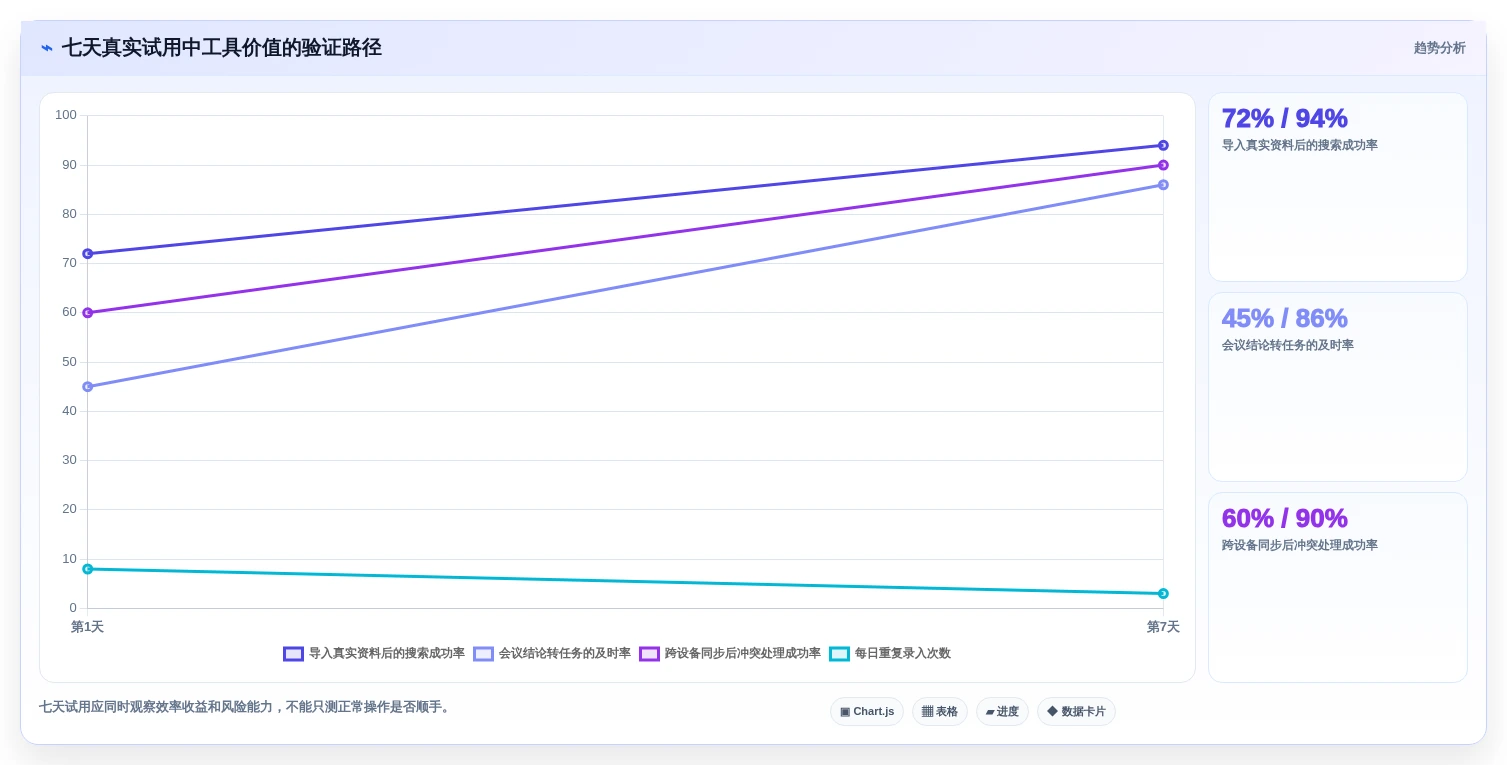This screenshot has height=765, width=1507.
Task: Select the 表格 tag chip
Action: click(939, 712)
